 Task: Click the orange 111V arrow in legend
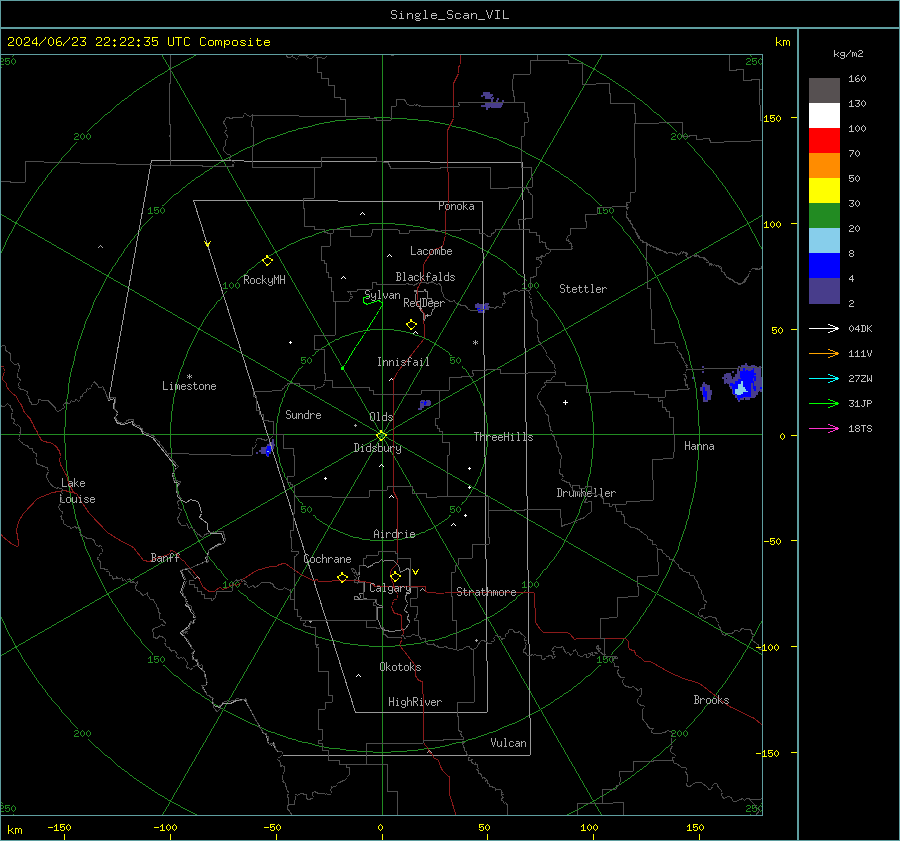[x=824, y=354]
